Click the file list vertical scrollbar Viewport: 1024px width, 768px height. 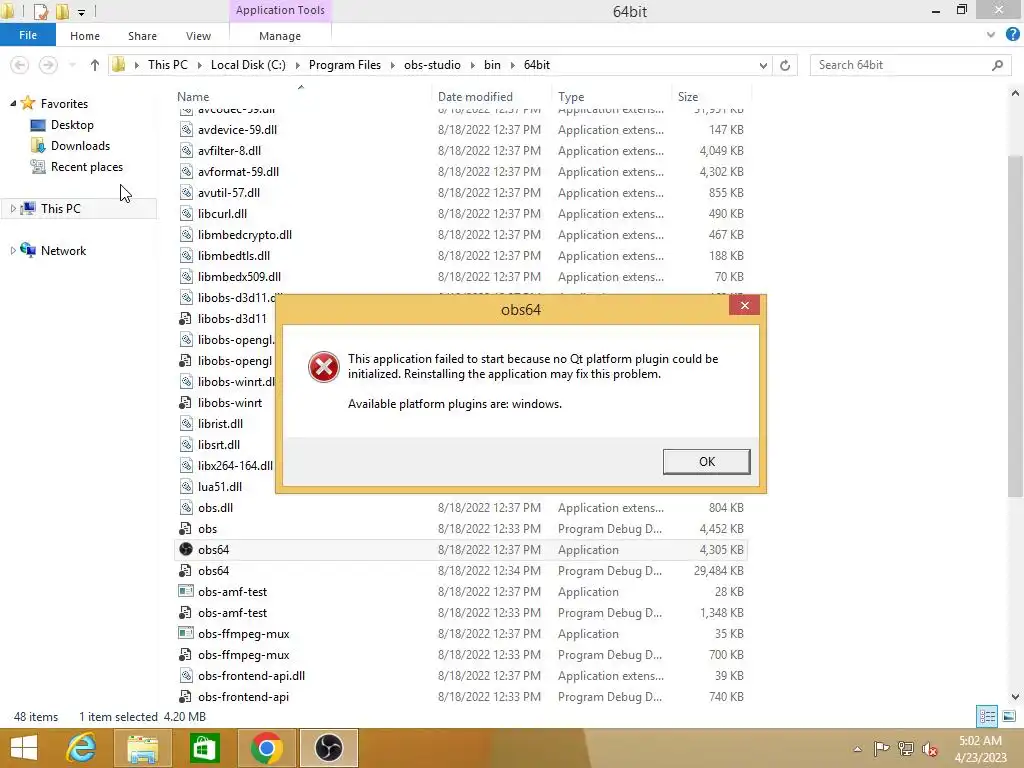point(1015,326)
